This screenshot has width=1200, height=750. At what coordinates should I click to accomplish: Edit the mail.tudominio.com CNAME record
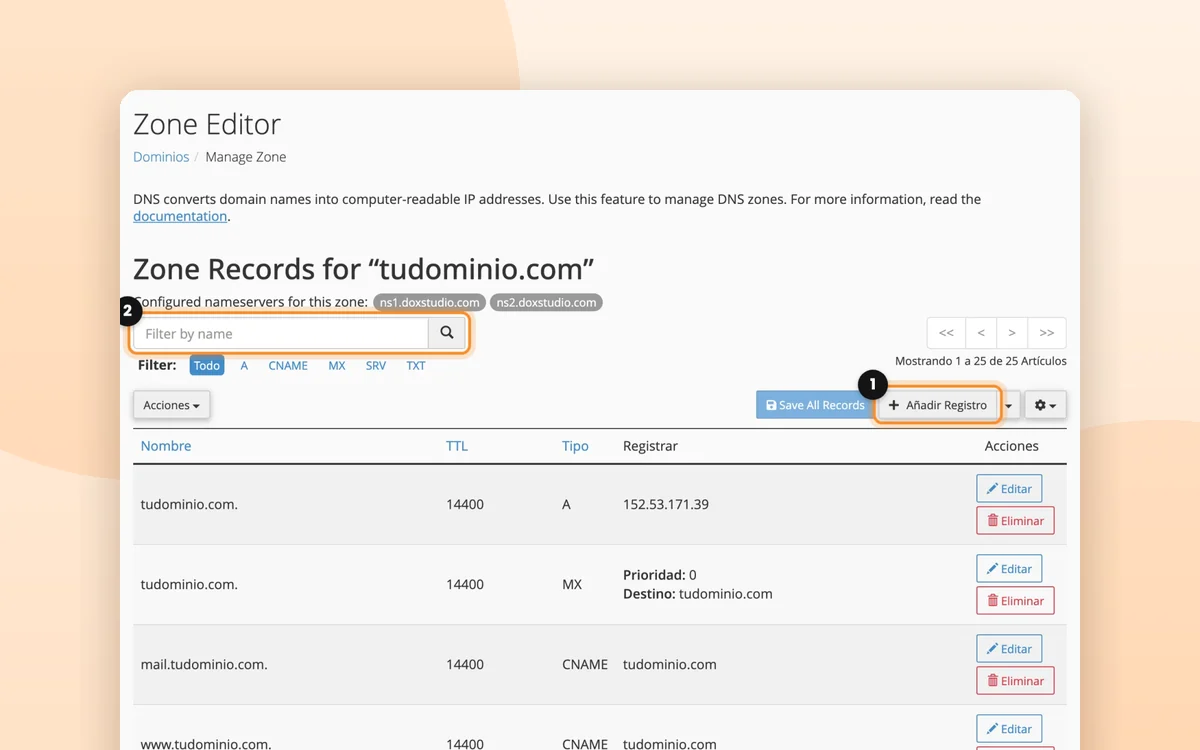coord(1009,648)
